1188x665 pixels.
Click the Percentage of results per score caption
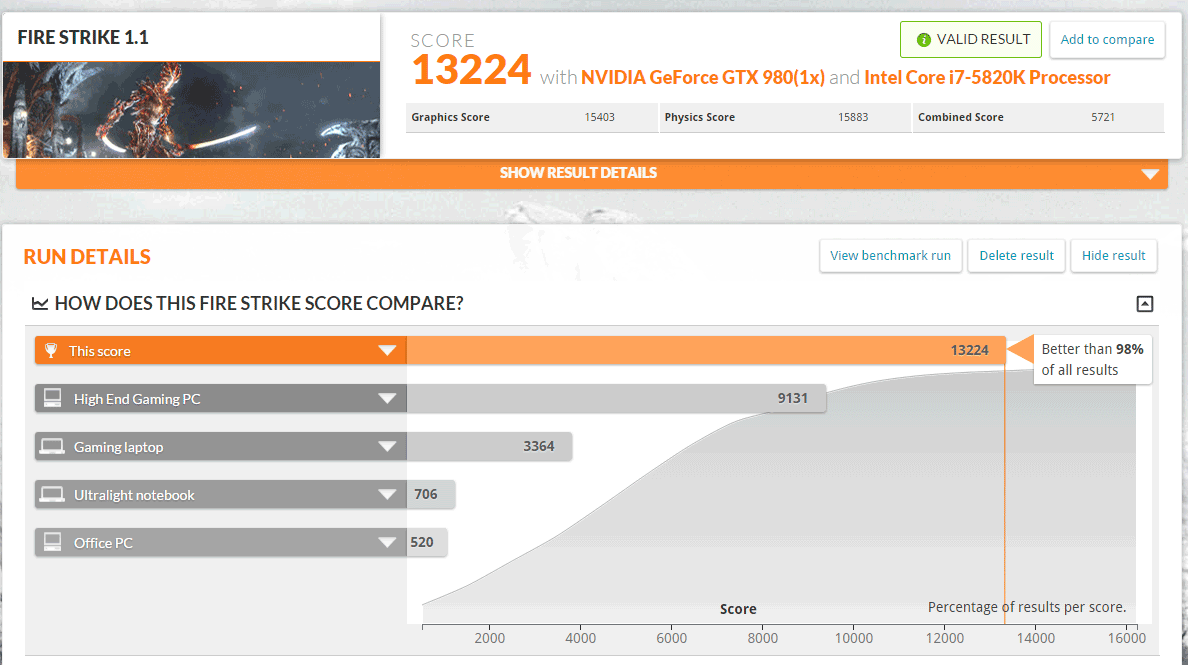(x=1027, y=607)
